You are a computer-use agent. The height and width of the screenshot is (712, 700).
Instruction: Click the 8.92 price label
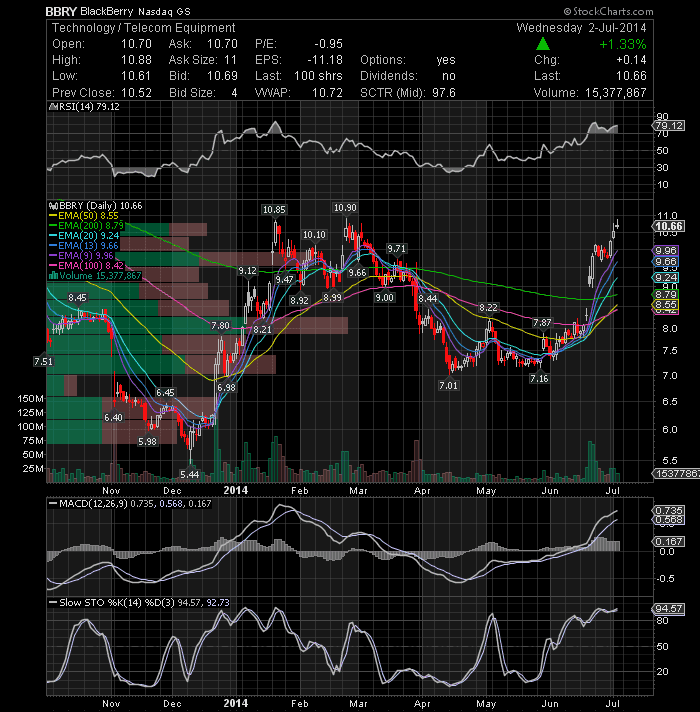tap(299, 301)
